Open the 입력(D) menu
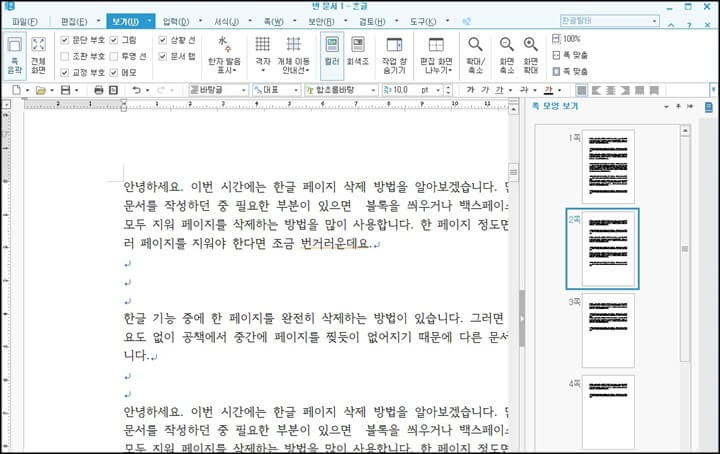The width and height of the screenshot is (720, 454). (176, 22)
